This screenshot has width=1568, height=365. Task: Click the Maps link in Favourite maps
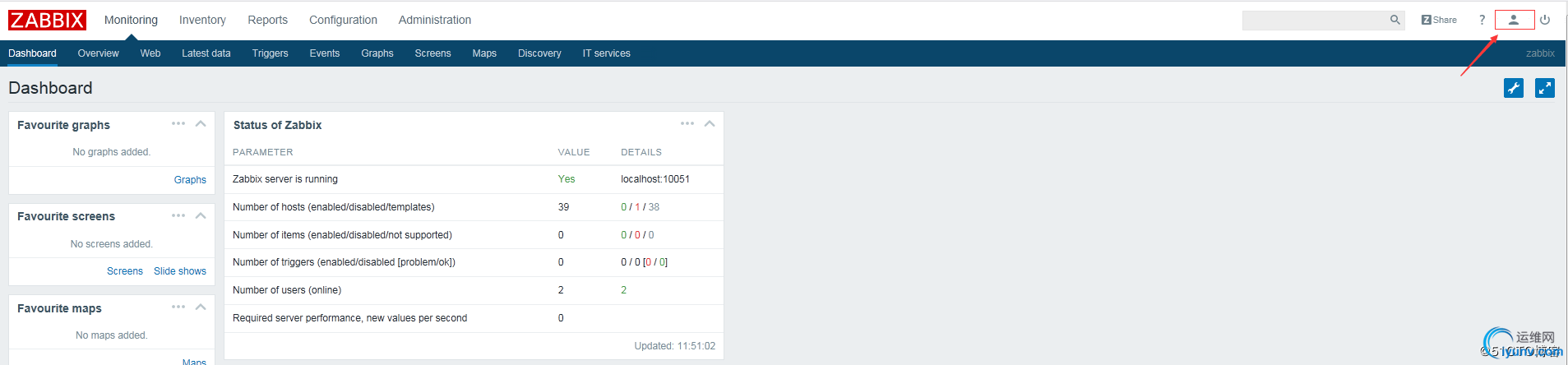194,361
